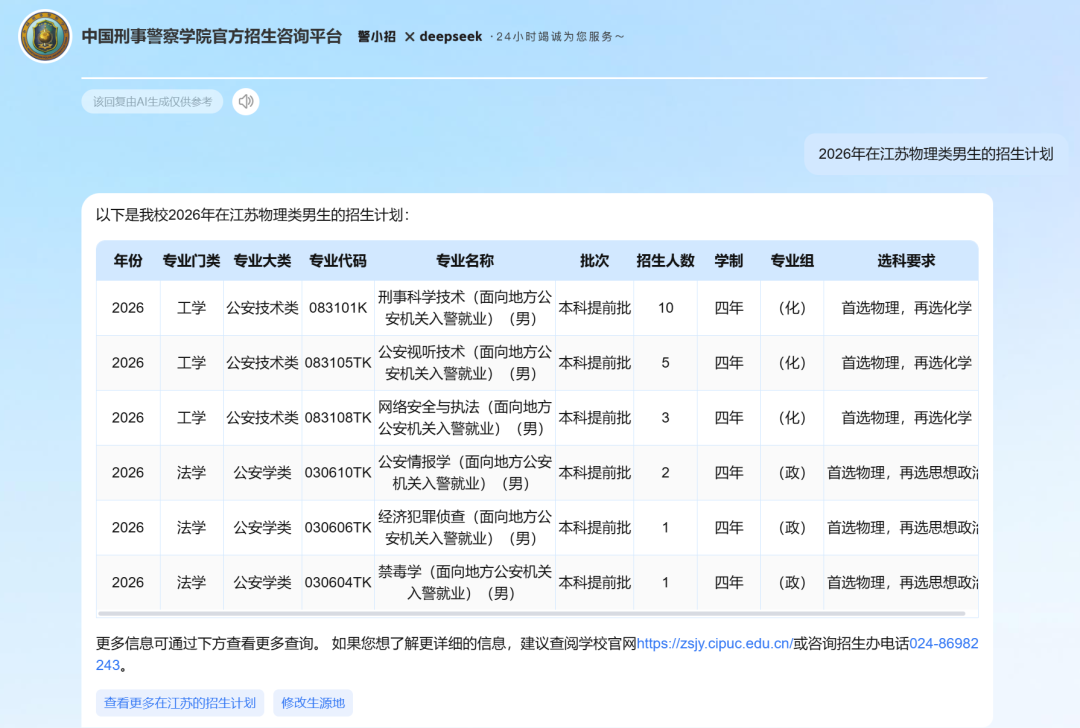View more Jiangsu enrollment plans button
Image resolution: width=1080 pixels, height=728 pixels.
pyautogui.click(x=180, y=703)
